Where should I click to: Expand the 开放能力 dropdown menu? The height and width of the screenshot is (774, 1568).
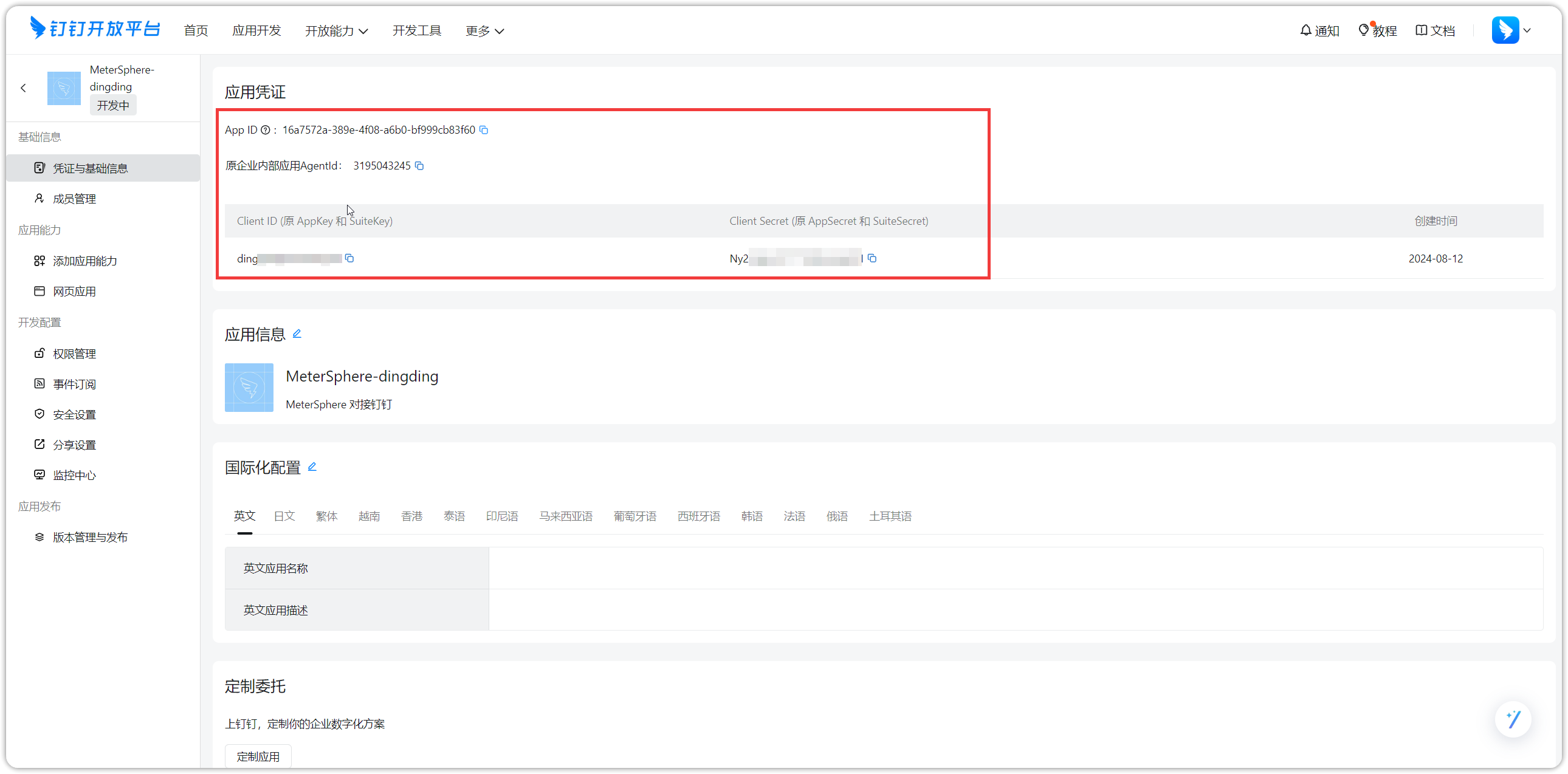(x=336, y=30)
